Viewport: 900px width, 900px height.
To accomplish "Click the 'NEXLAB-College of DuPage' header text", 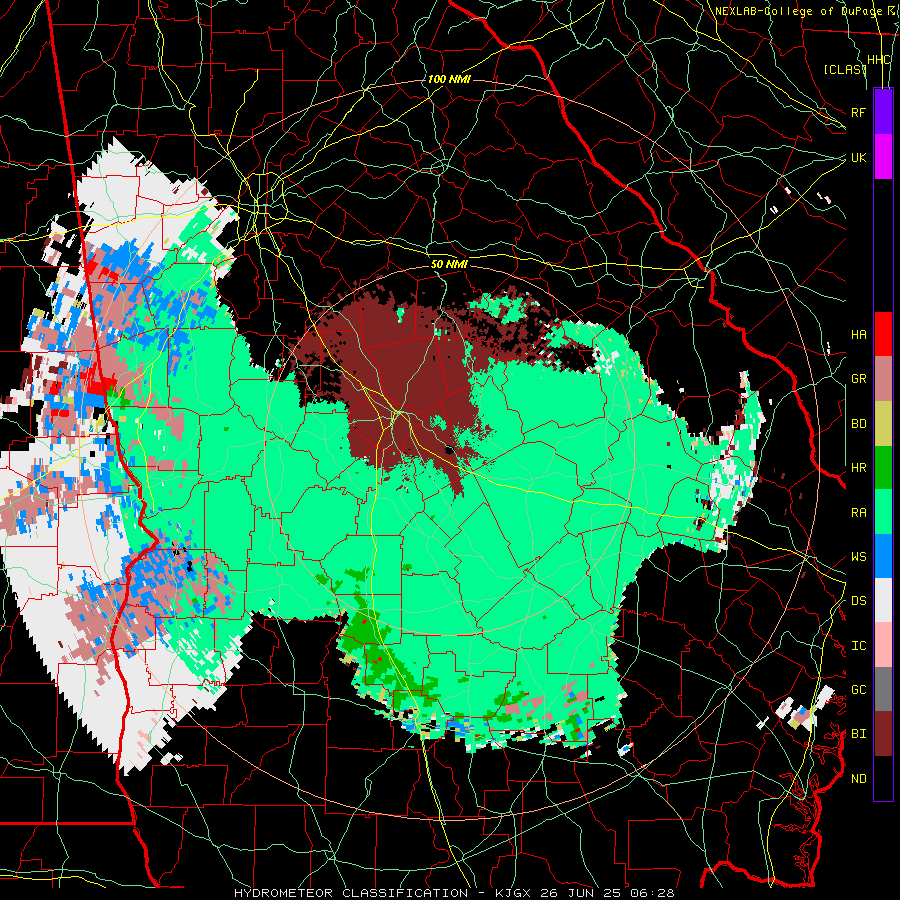I will 798,11.
